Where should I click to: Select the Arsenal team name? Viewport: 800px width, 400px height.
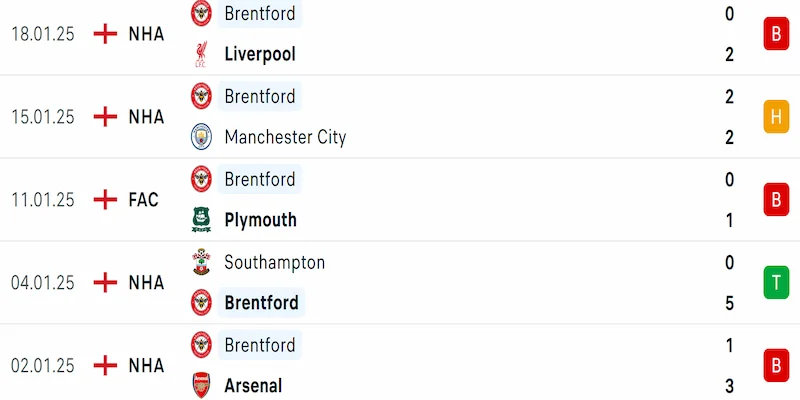(x=253, y=385)
